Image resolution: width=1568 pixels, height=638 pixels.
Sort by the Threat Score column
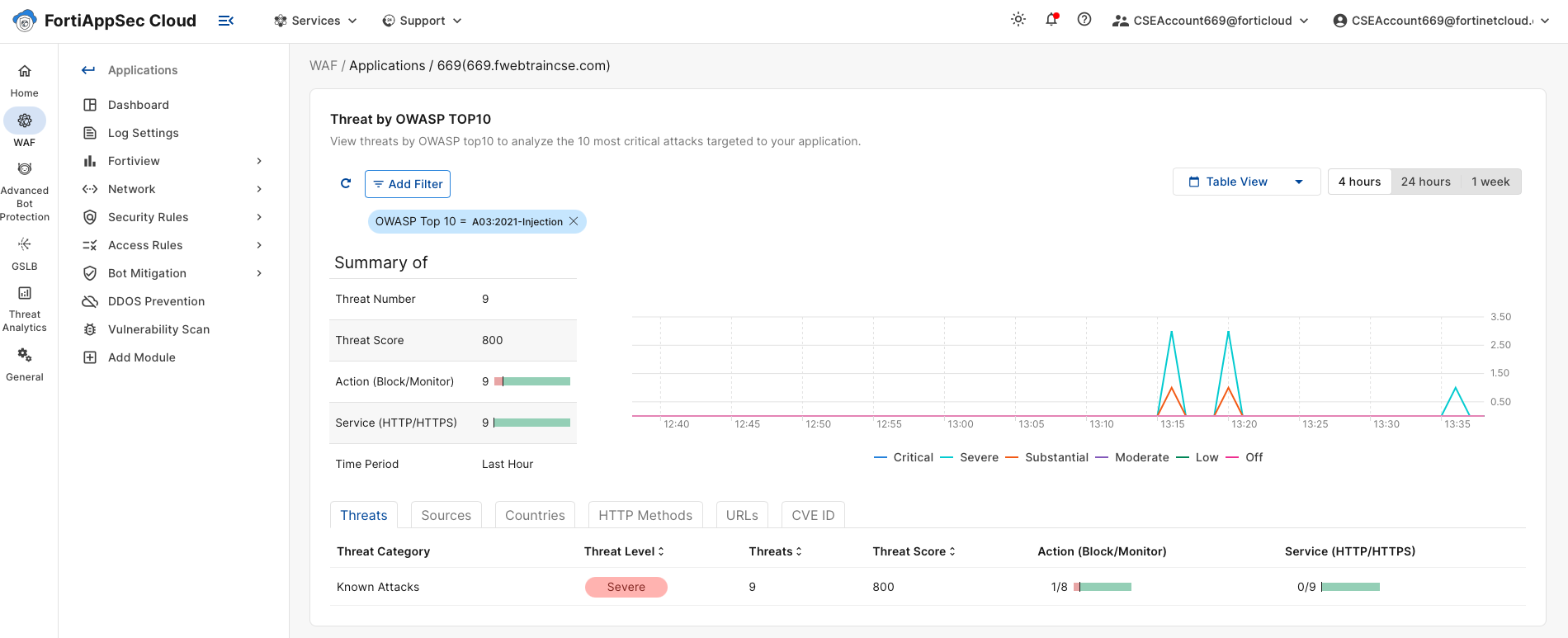click(x=914, y=551)
